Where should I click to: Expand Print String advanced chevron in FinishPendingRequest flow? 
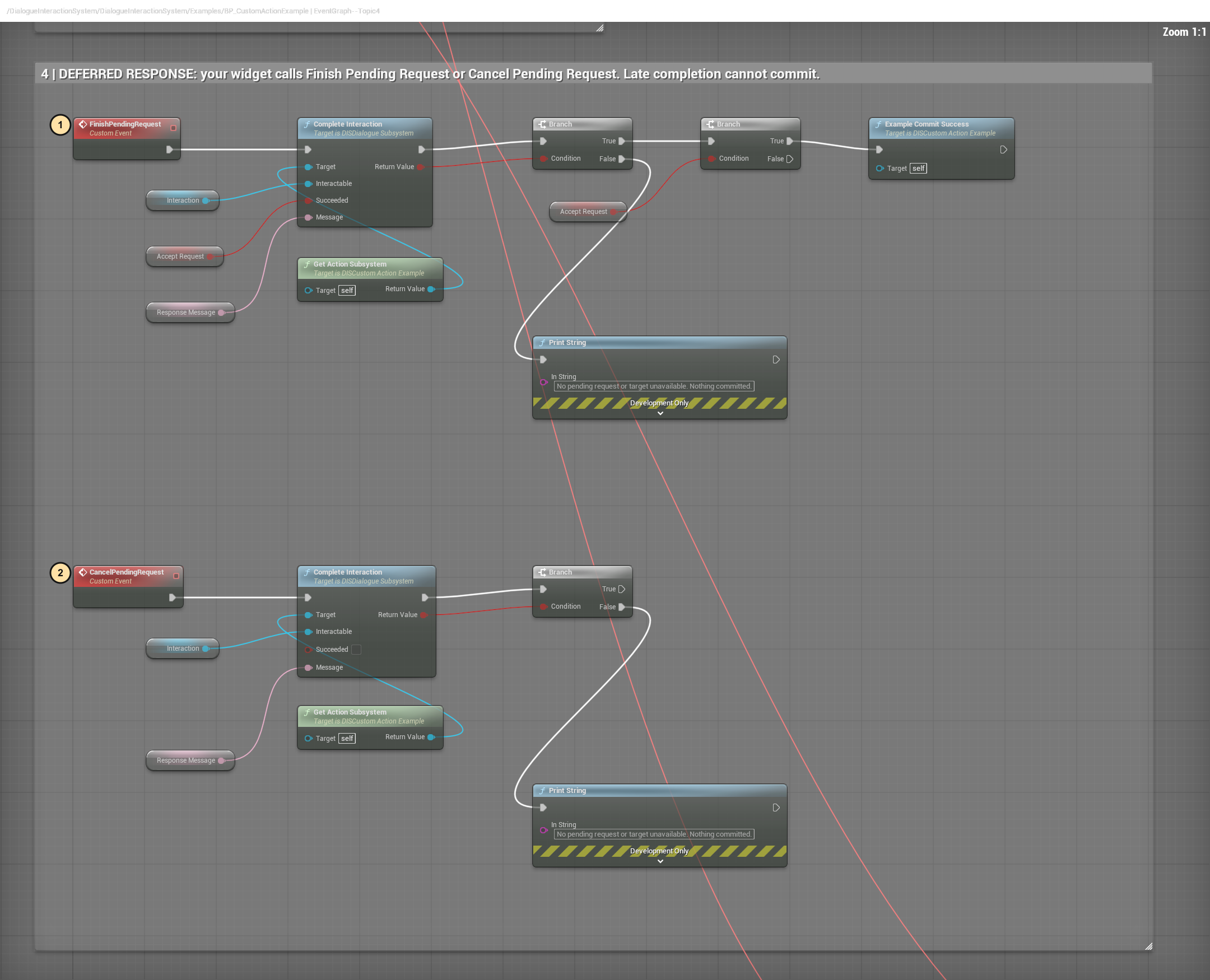[660, 413]
